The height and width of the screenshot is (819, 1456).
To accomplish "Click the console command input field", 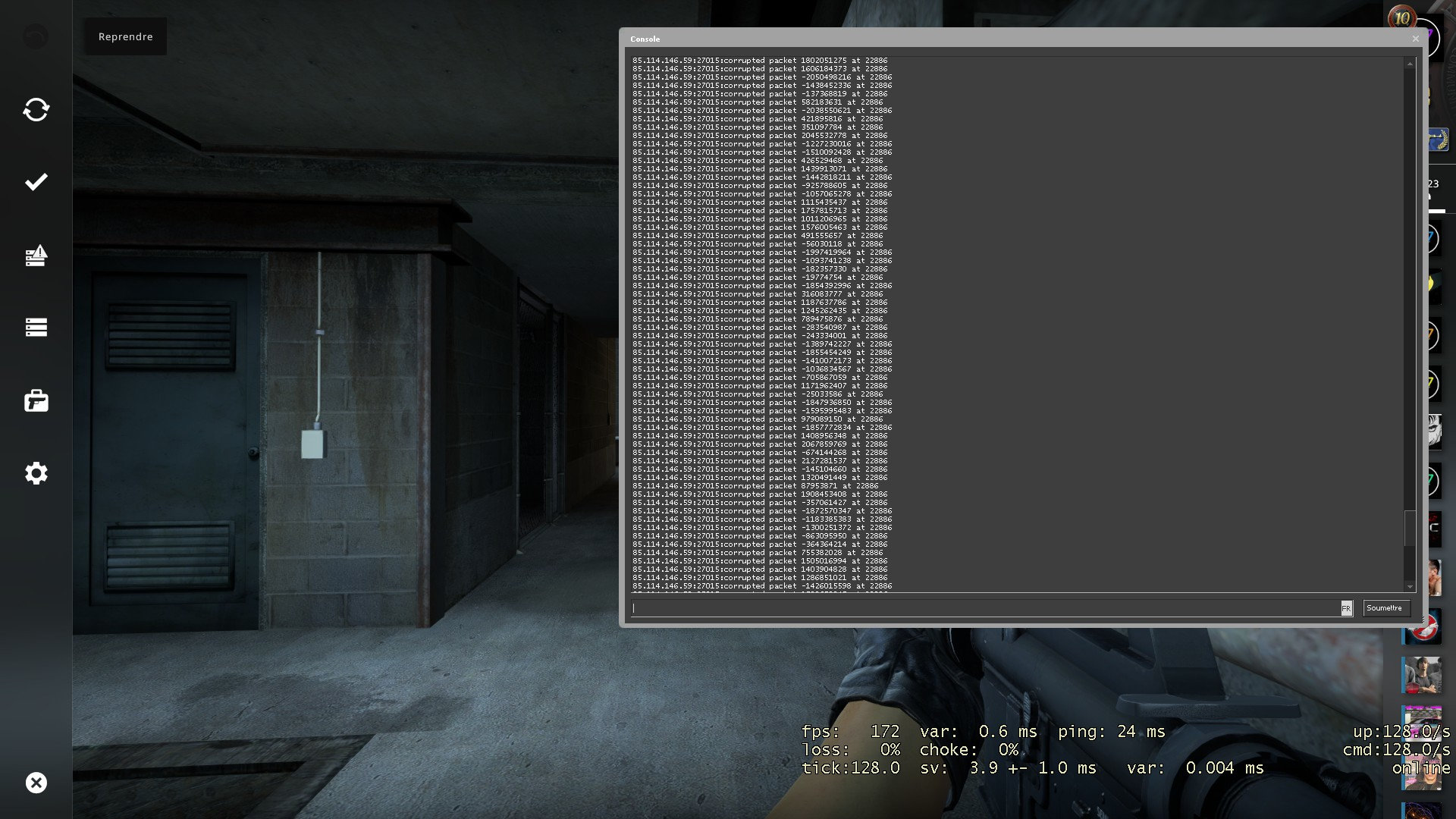I will (x=984, y=608).
